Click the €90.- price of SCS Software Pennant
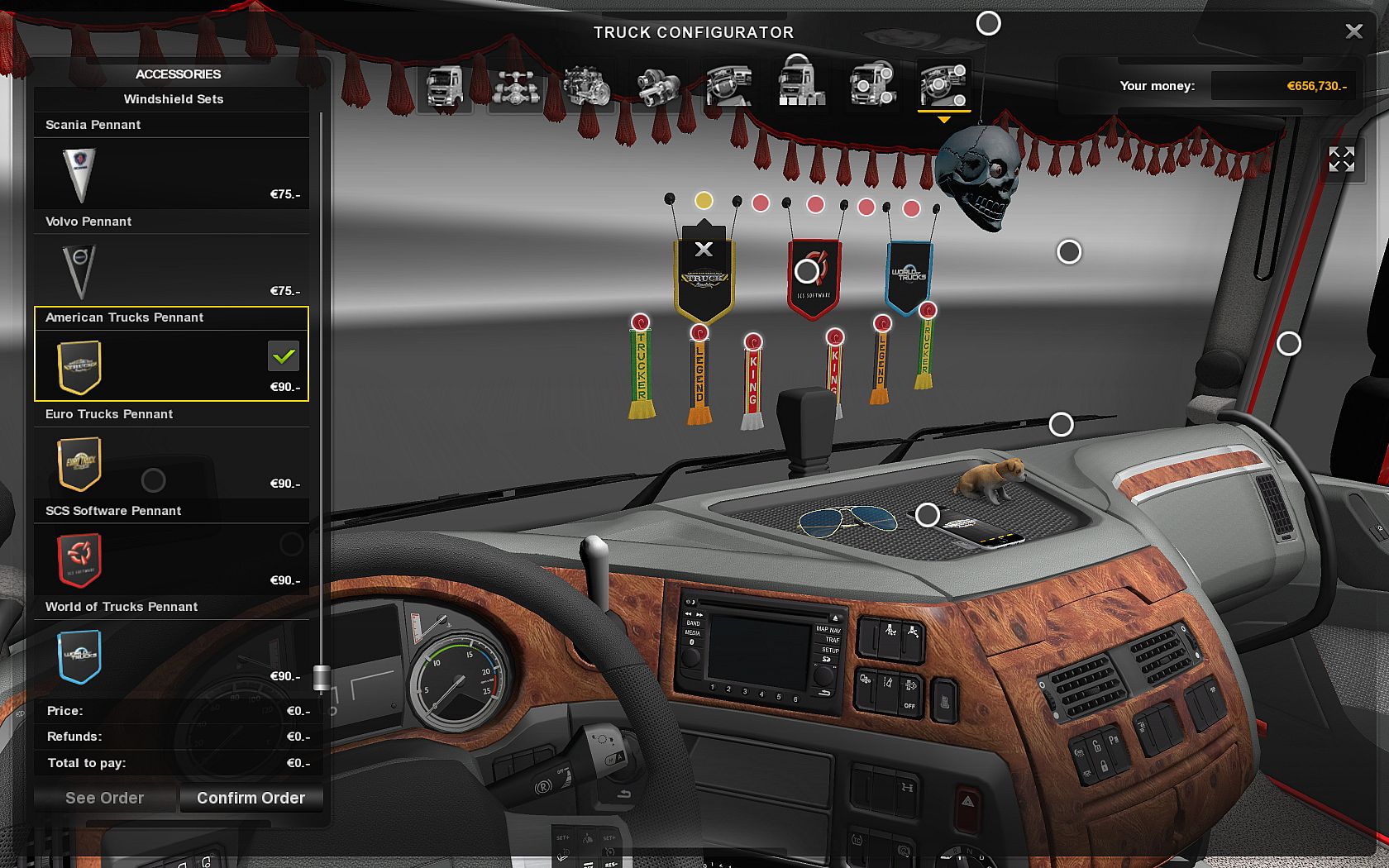This screenshot has height=868, width=1389. (285, 580)
